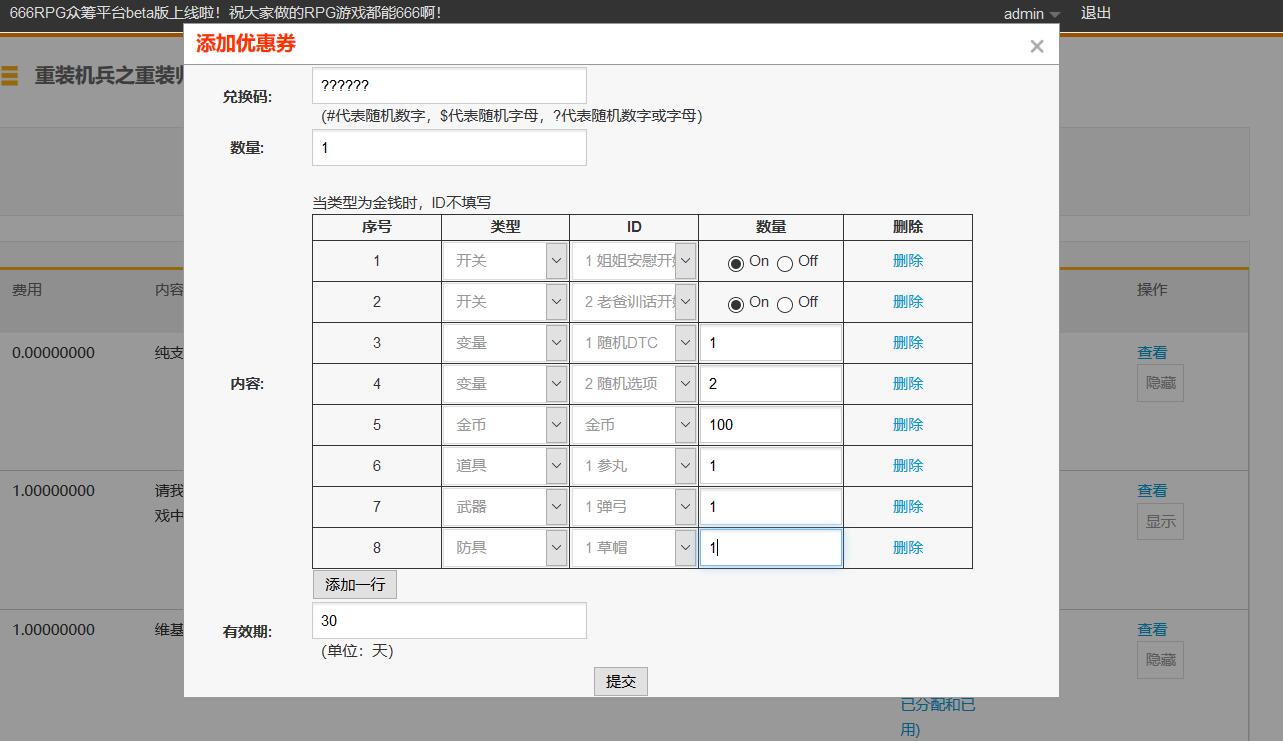Open type dropdown in row 1

[505, 261]
